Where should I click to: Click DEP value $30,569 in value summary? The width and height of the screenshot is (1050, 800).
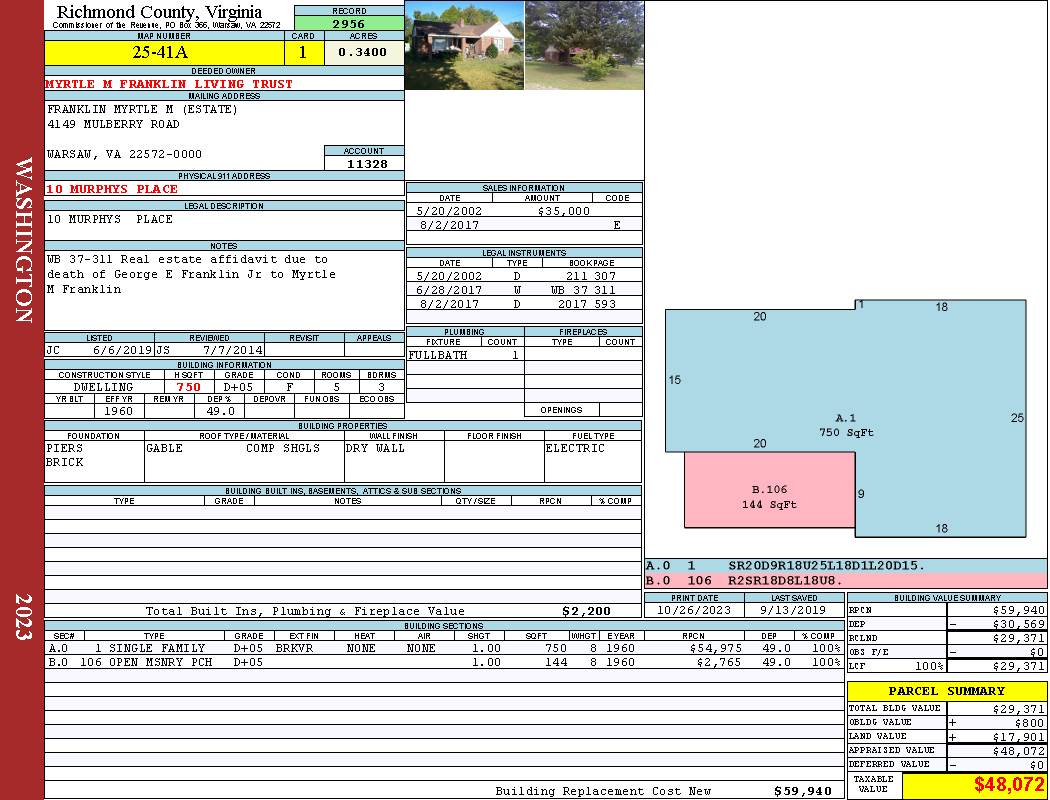coord(1018,624)
